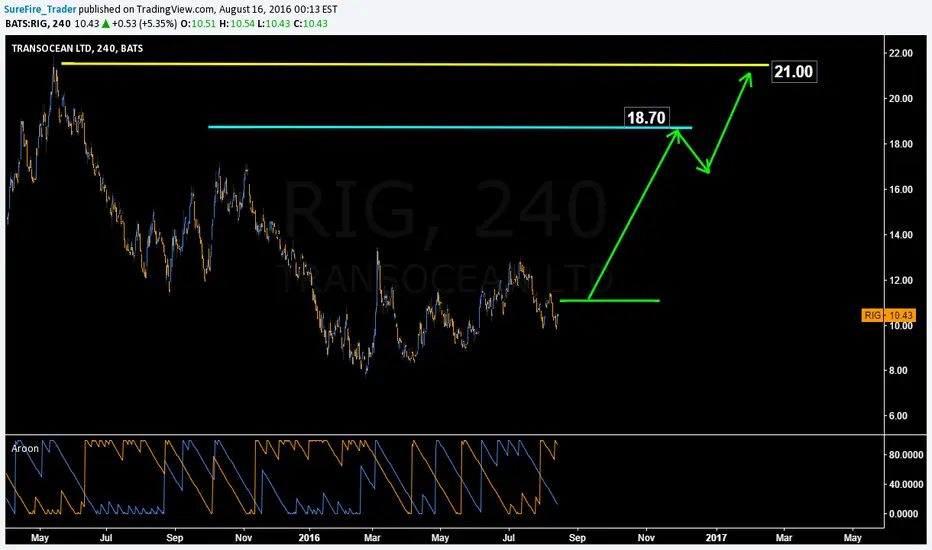Click the yellow horizontal line at 21.00
Screen dimensions: 932x550
pyautogui.click(x=414, y=64)
